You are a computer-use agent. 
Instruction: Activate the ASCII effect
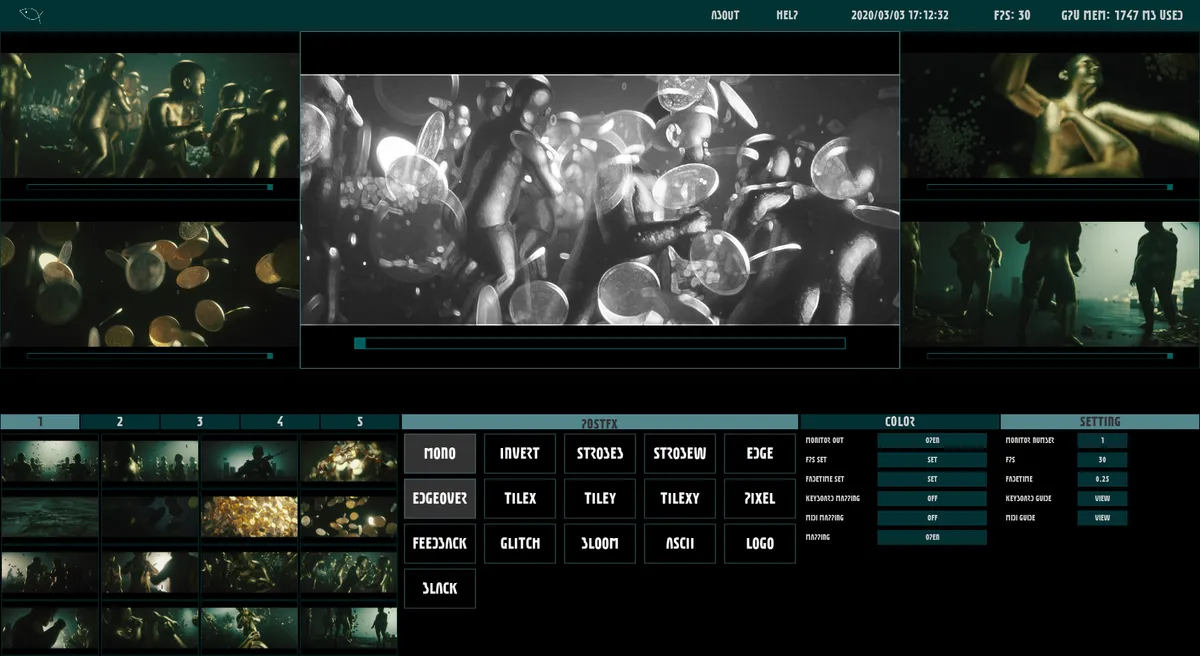[680, 543]
